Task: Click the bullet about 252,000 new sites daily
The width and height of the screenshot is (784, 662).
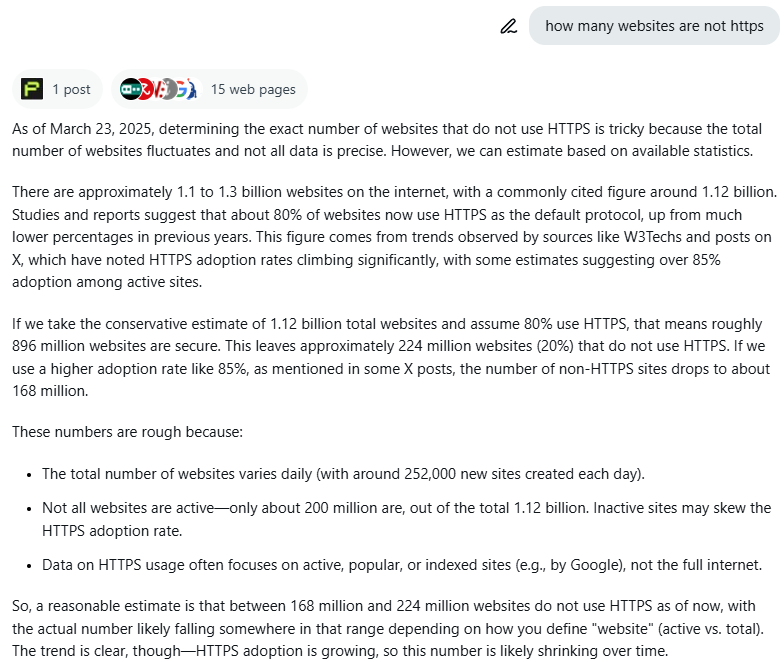Action: tap(344, 474)
